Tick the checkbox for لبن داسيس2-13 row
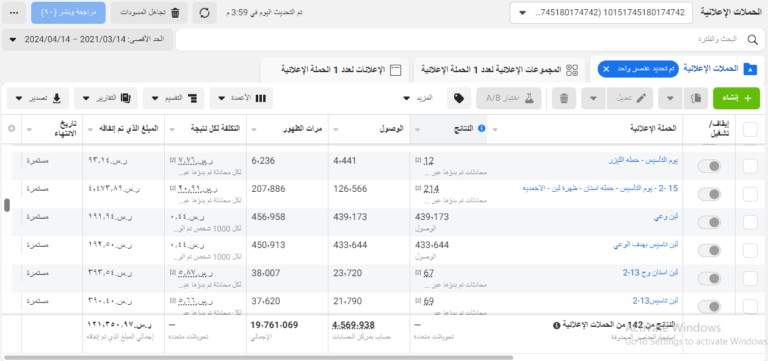Viewport: 768px width, 361px height. tap(750, 307)
